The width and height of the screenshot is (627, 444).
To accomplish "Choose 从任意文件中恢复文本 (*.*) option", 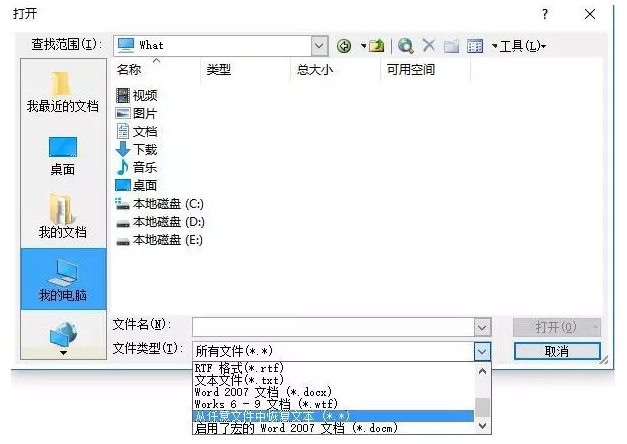I will pyautogui.click(x=333, y=416).
